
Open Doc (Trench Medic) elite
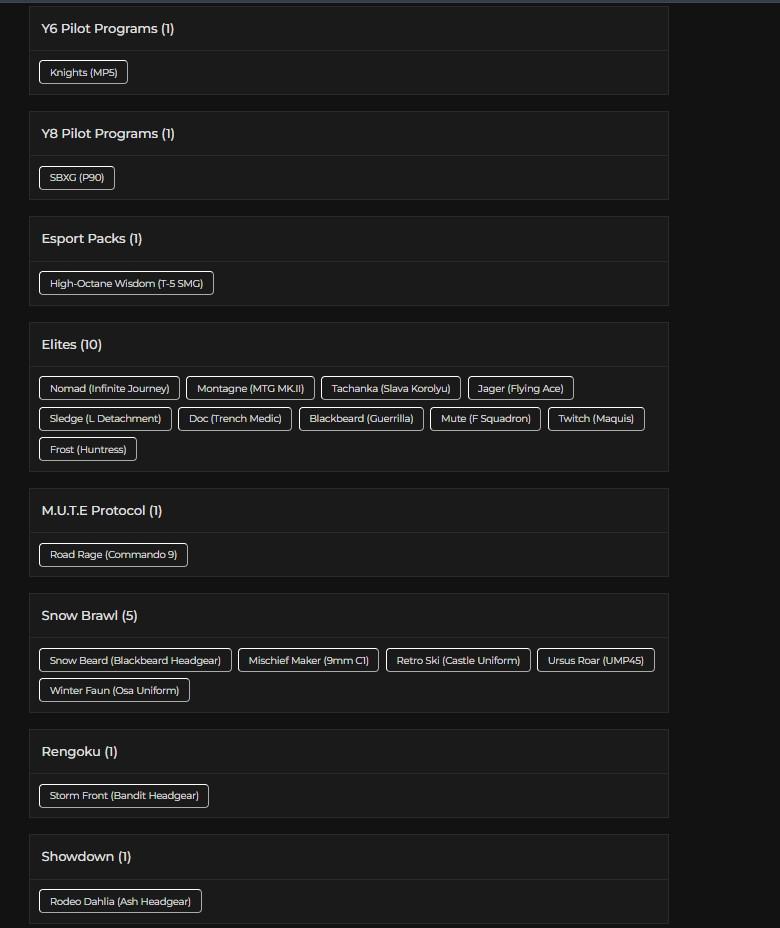click(235, 419)
